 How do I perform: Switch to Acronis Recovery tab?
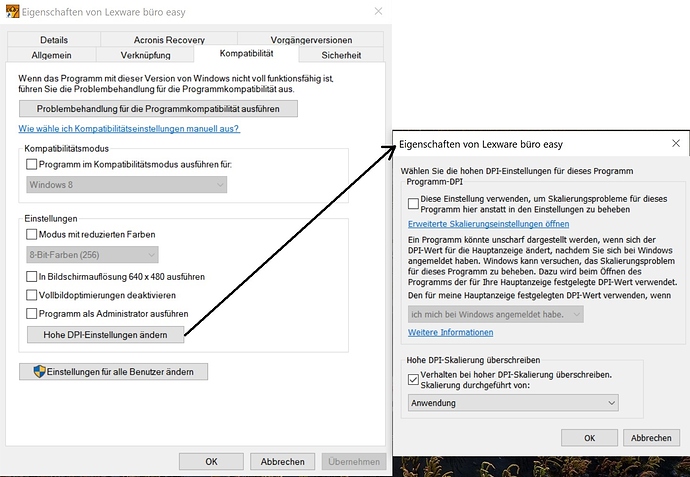pyautogui.click(x=169, y=40)
